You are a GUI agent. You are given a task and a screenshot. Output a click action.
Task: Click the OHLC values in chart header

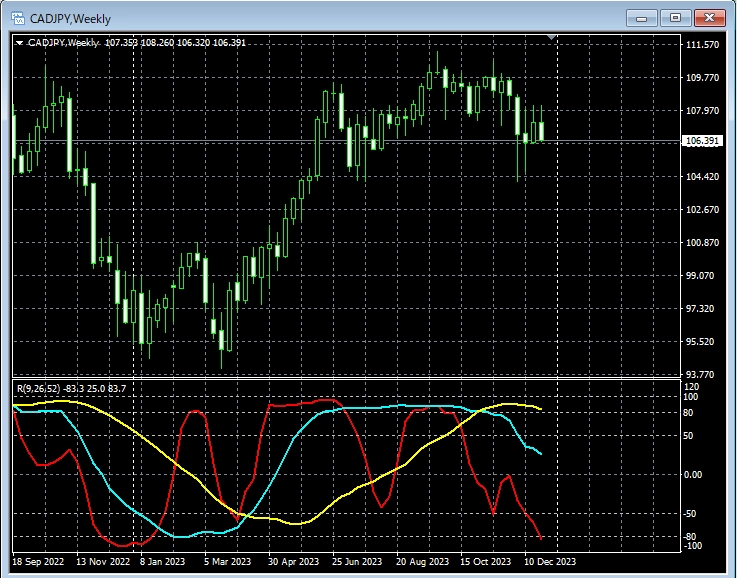[x=175, y=43]
